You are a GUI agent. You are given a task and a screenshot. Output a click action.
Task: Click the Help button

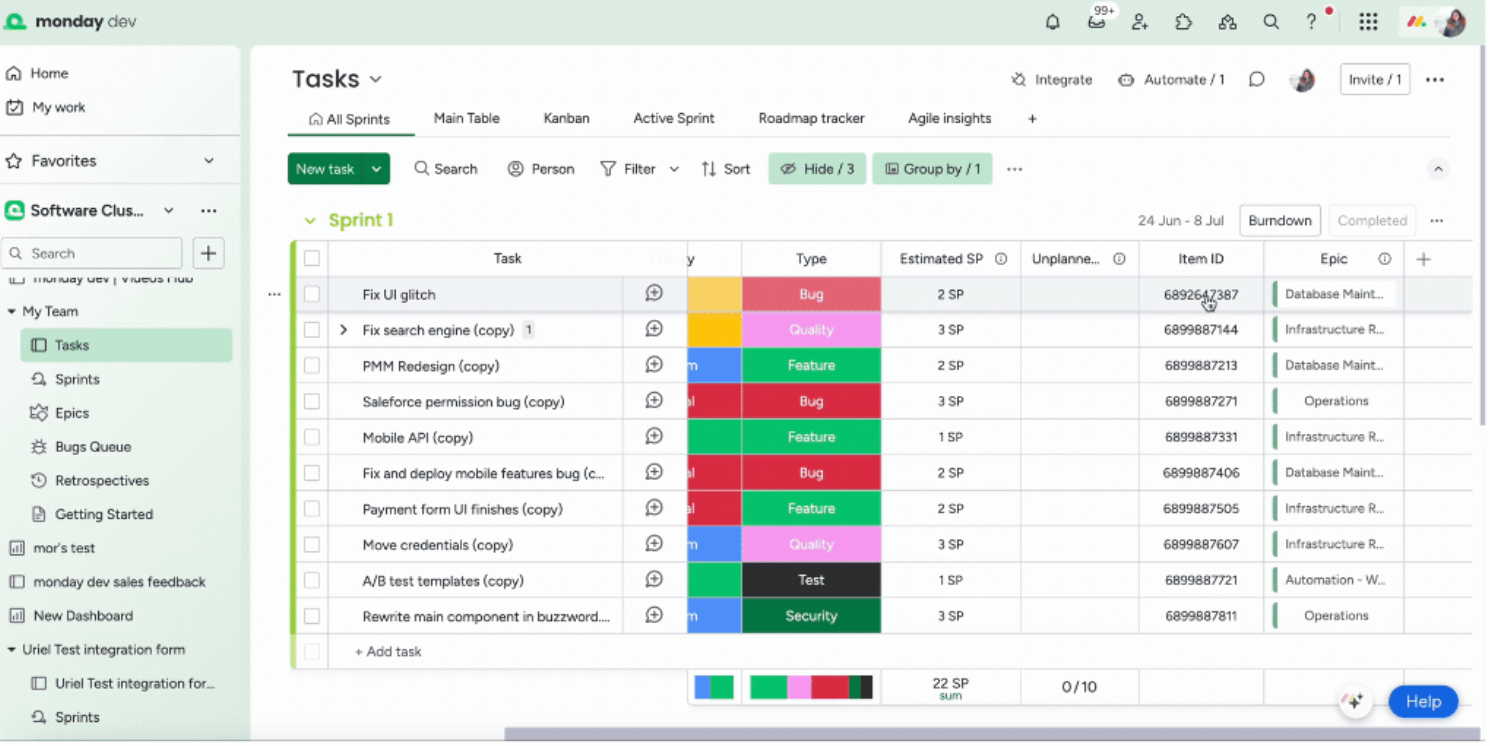[x=1422, y=702]
